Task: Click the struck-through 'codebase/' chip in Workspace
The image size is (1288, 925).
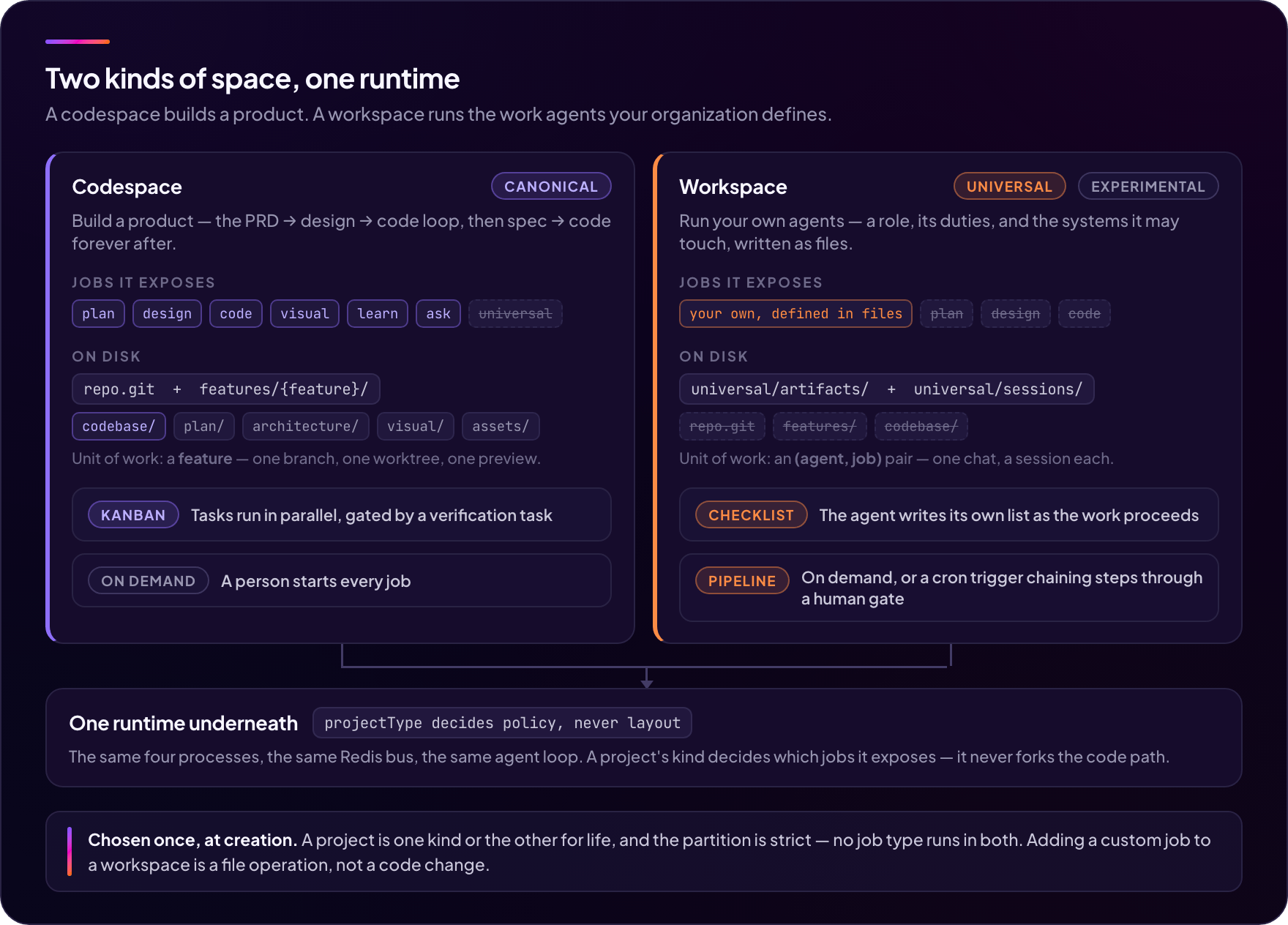Action: [921, 426]
